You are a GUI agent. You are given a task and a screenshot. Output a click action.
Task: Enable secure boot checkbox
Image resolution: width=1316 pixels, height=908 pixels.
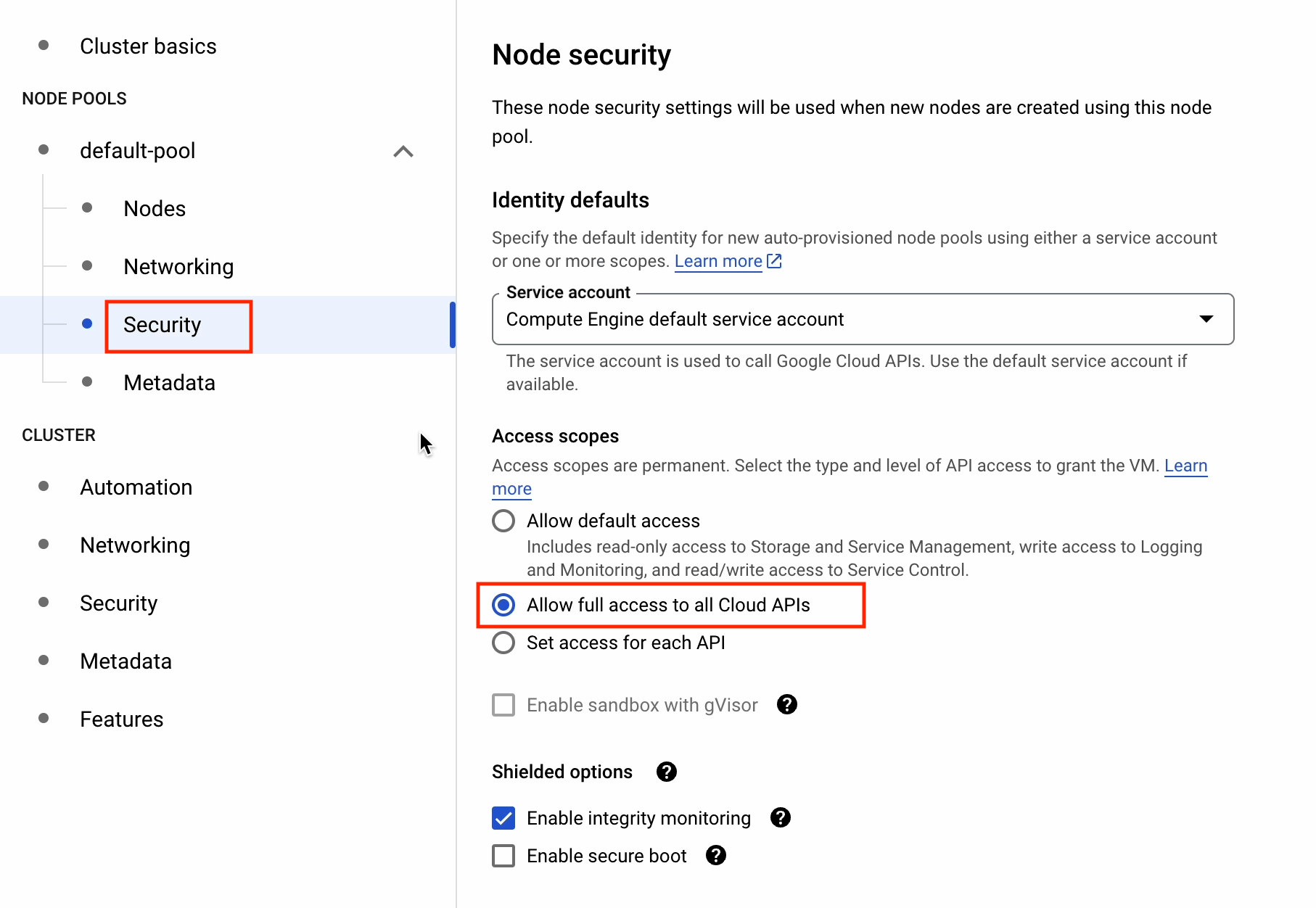point(503,856)
